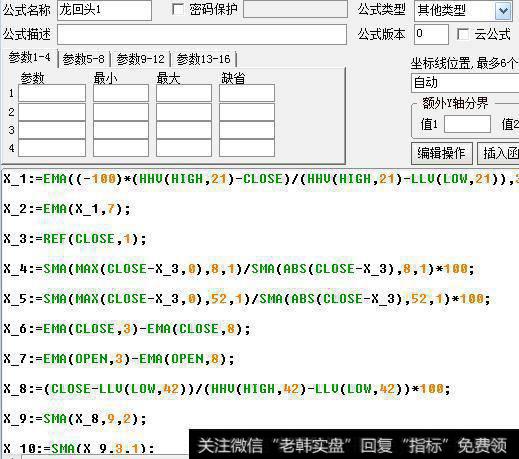Click the 缺省 field in row 1
This screenshot has height=459, width=519.
tap(247, 93)
